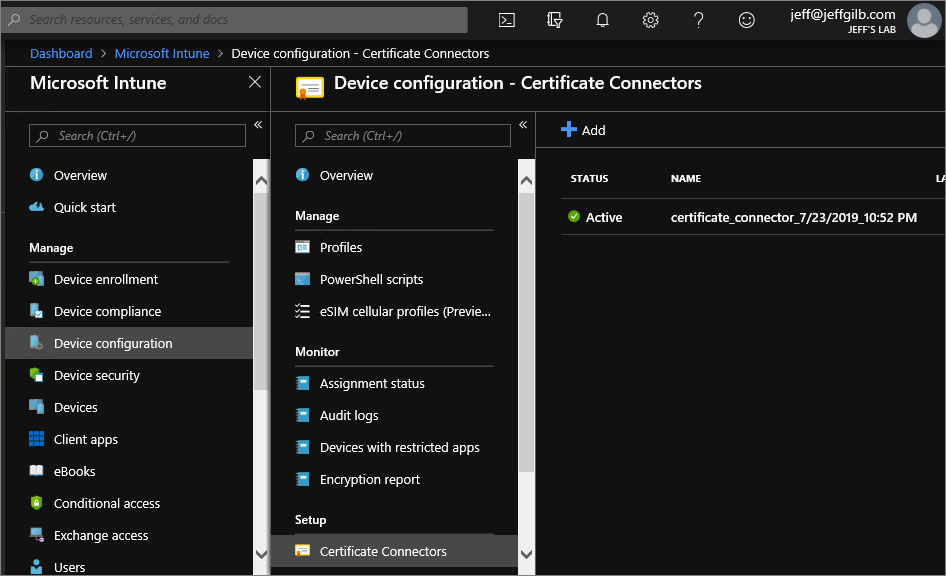The width and height of the screenshot is (946, 576).
Task: Click scroll up arrow in Intune menu
Action: (261, 180)
